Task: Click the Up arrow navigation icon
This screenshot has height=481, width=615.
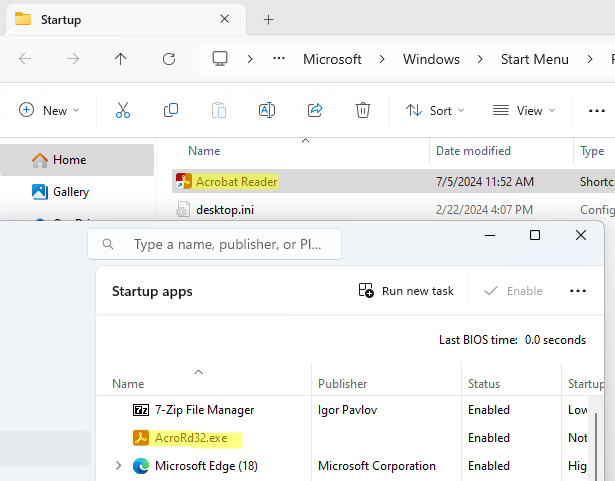Action: tap(121, 59)
